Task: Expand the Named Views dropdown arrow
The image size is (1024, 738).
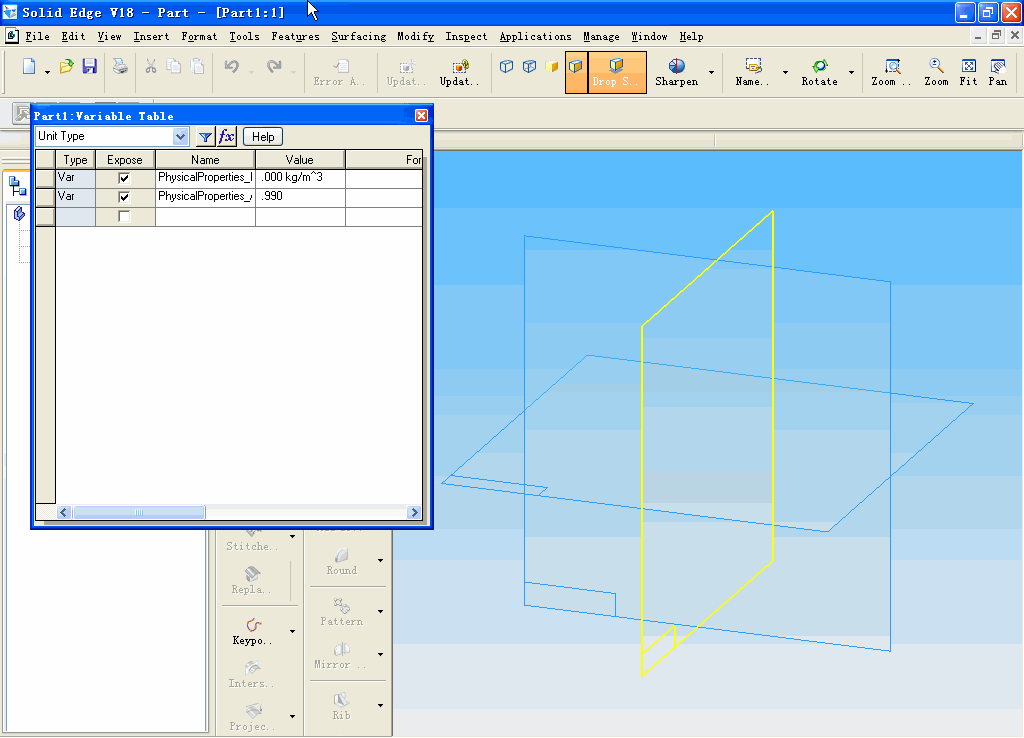Action: point(785,72)
